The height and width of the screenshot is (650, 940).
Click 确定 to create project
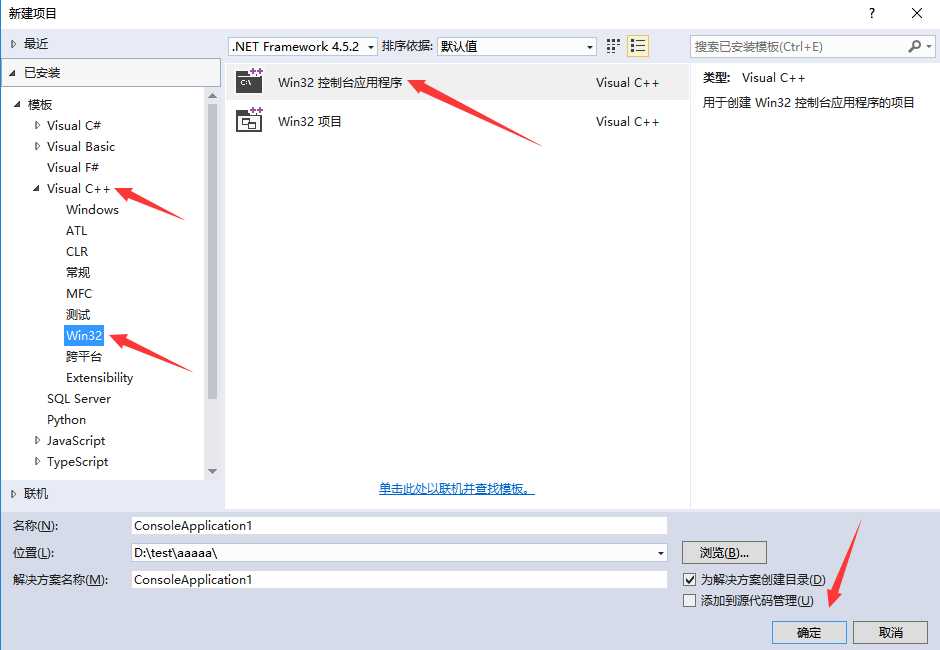[x=809, y=633]
